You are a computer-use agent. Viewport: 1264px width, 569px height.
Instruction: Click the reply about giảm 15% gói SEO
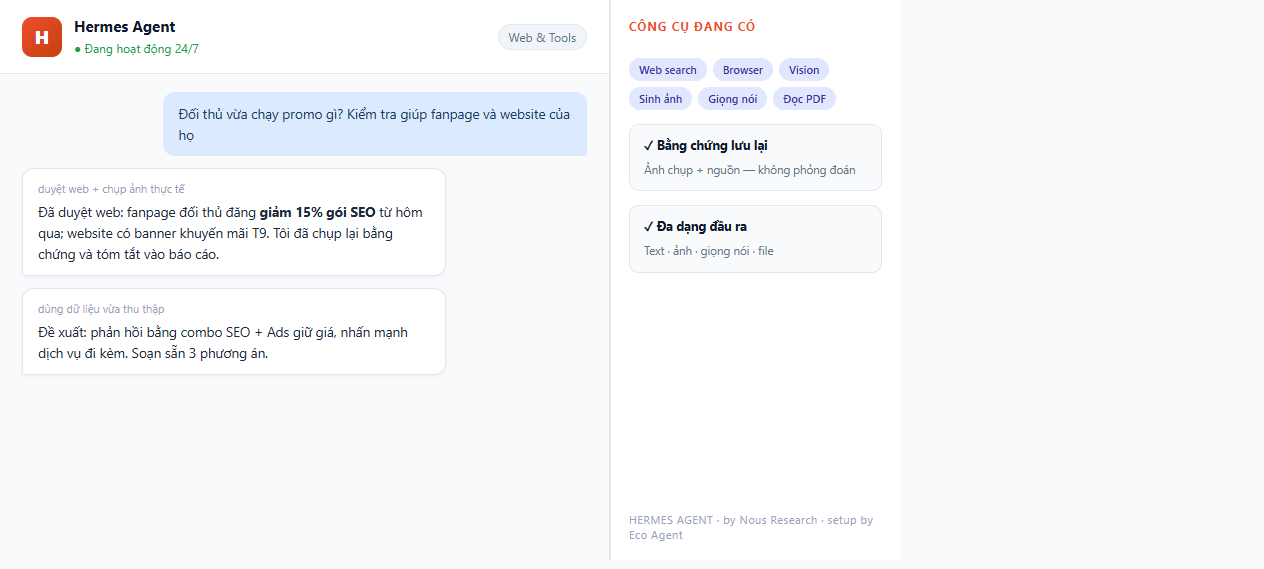(233, 222)
